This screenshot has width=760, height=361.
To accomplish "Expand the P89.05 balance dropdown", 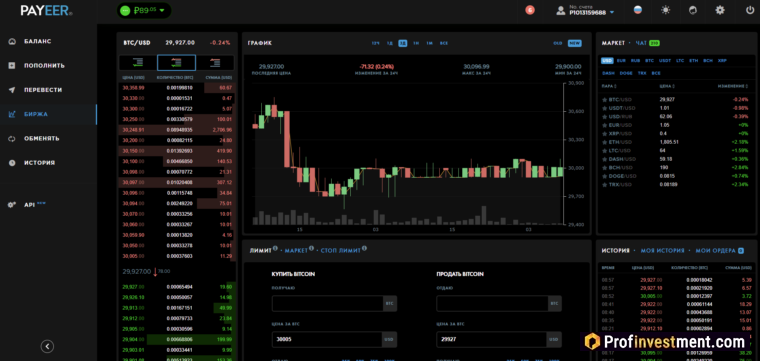I will tap(144, 11).
